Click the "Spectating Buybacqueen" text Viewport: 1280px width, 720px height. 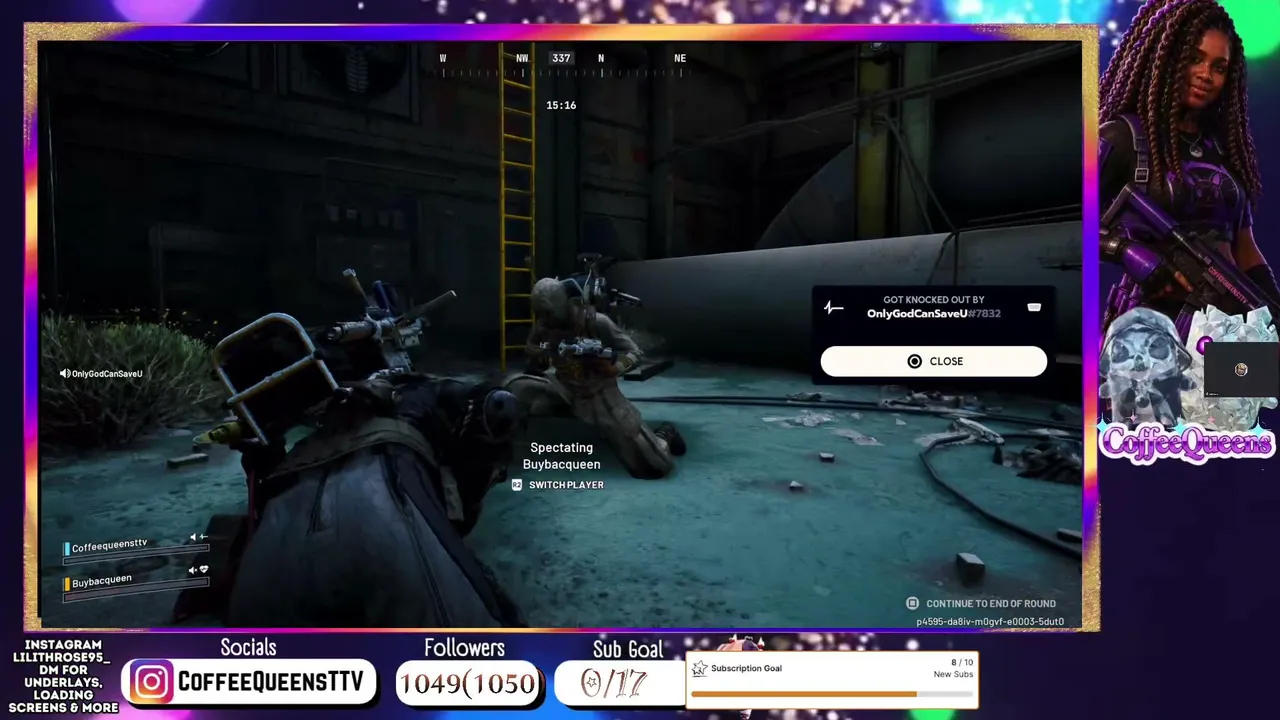tap(562, 456)
